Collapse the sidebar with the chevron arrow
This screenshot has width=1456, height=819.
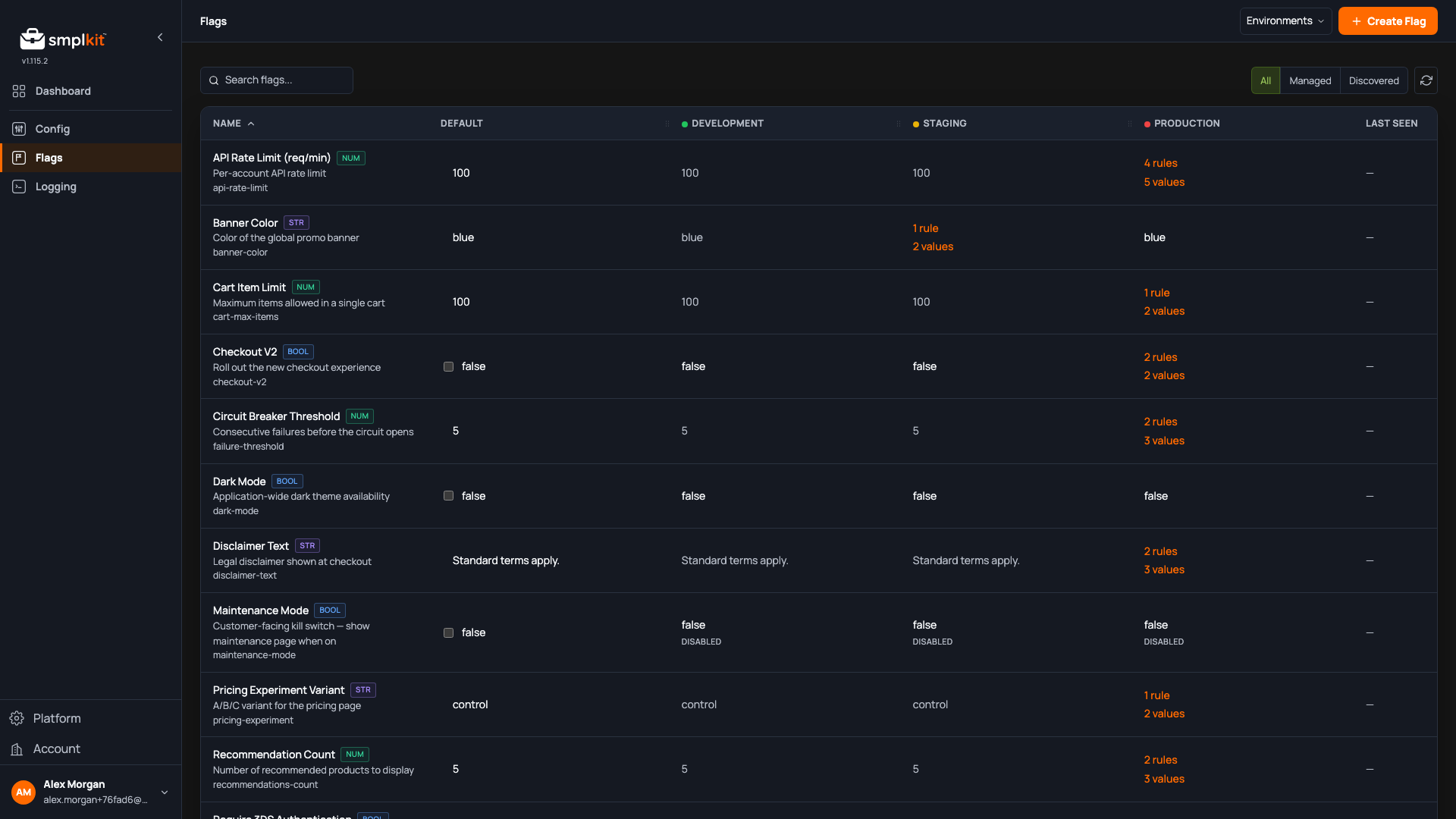[x=160, y=37]
